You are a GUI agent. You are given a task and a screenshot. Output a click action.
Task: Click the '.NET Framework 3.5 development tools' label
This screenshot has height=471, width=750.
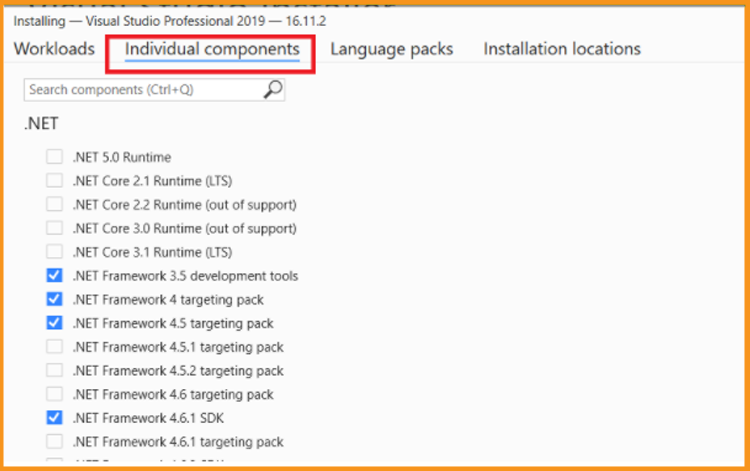point(185,276)
